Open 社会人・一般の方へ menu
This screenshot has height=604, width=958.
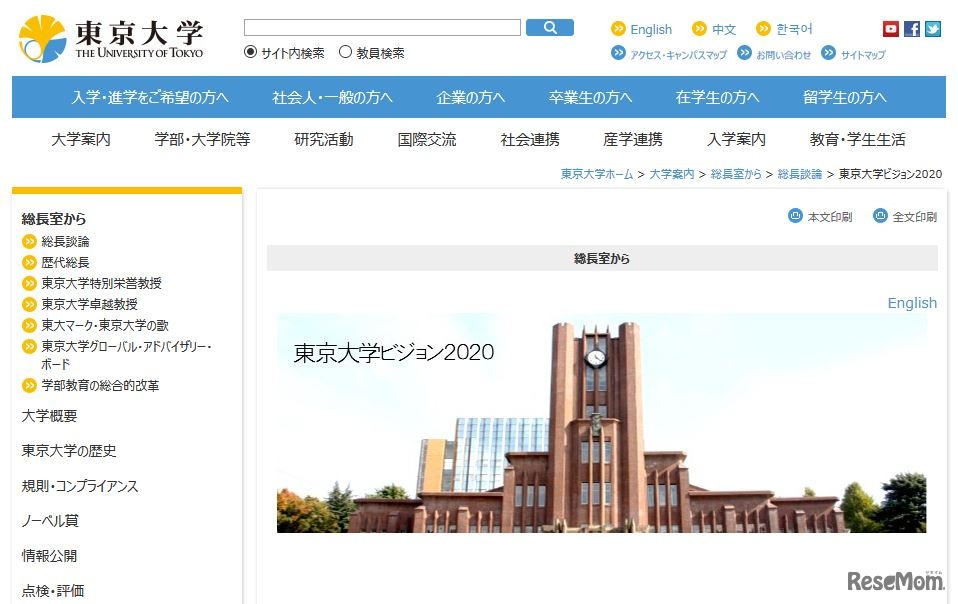click(332, 97)
